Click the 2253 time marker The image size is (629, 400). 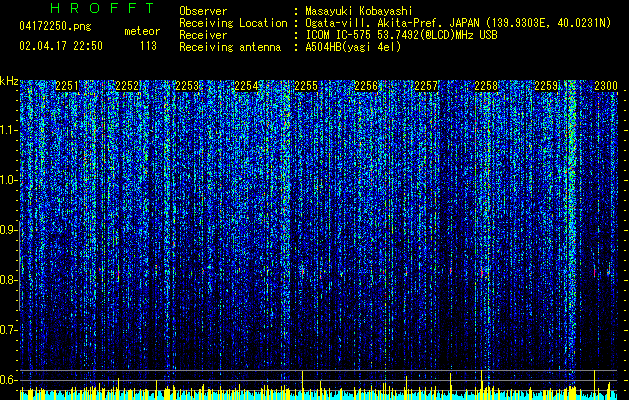point(187,86)
